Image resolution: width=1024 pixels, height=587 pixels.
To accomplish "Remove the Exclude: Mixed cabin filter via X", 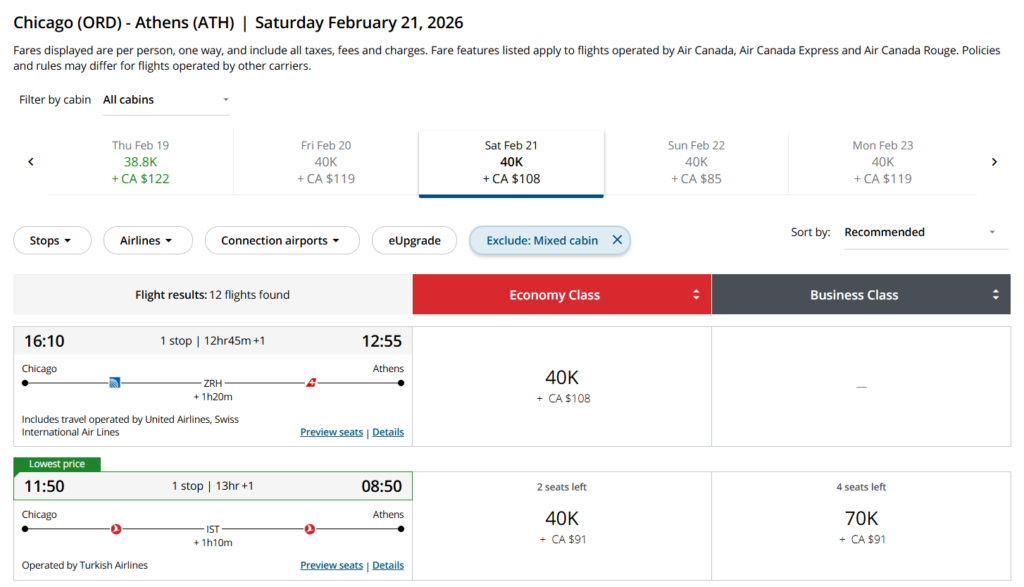I will pos(617,240).
